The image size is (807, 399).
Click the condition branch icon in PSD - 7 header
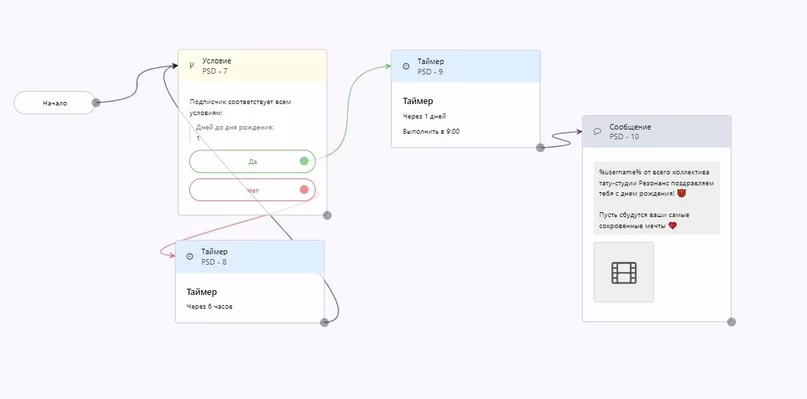pyautogui.click(x=191, y=66)
